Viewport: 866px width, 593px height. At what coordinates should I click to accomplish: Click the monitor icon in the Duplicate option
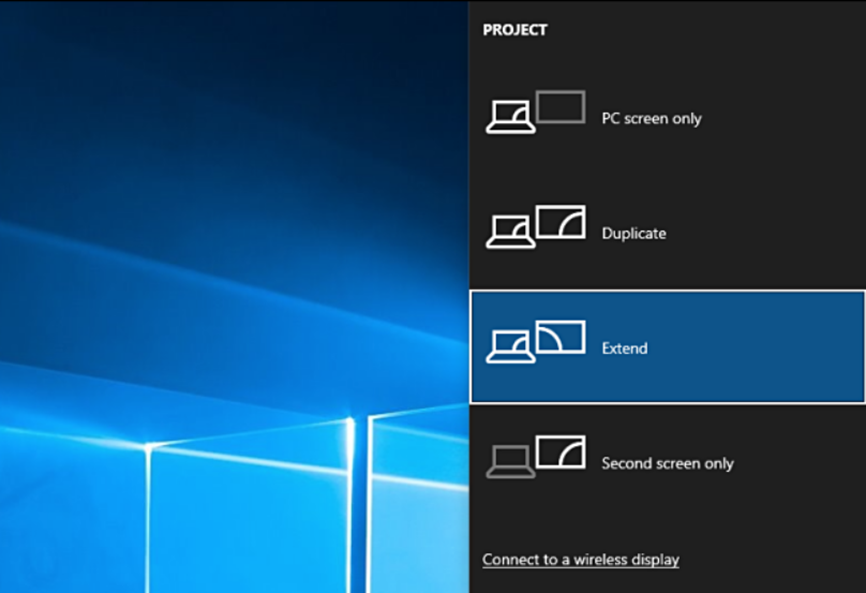tap(560, 222)
